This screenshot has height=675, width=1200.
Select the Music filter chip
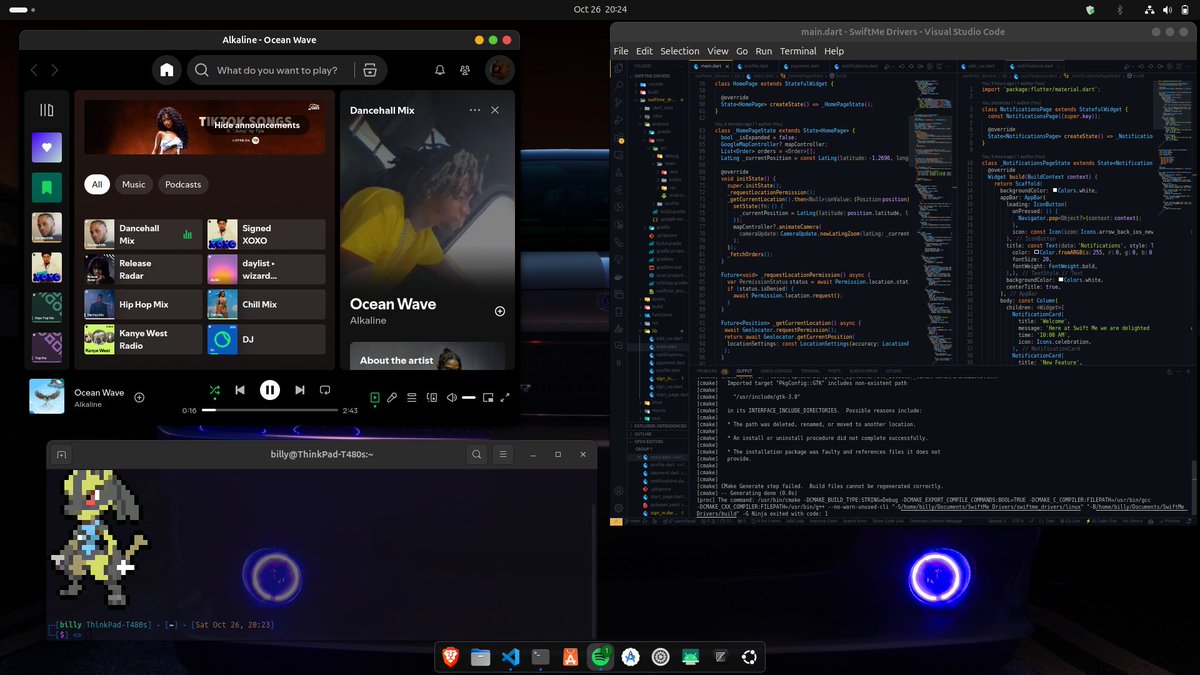click(x=134, y=184)
